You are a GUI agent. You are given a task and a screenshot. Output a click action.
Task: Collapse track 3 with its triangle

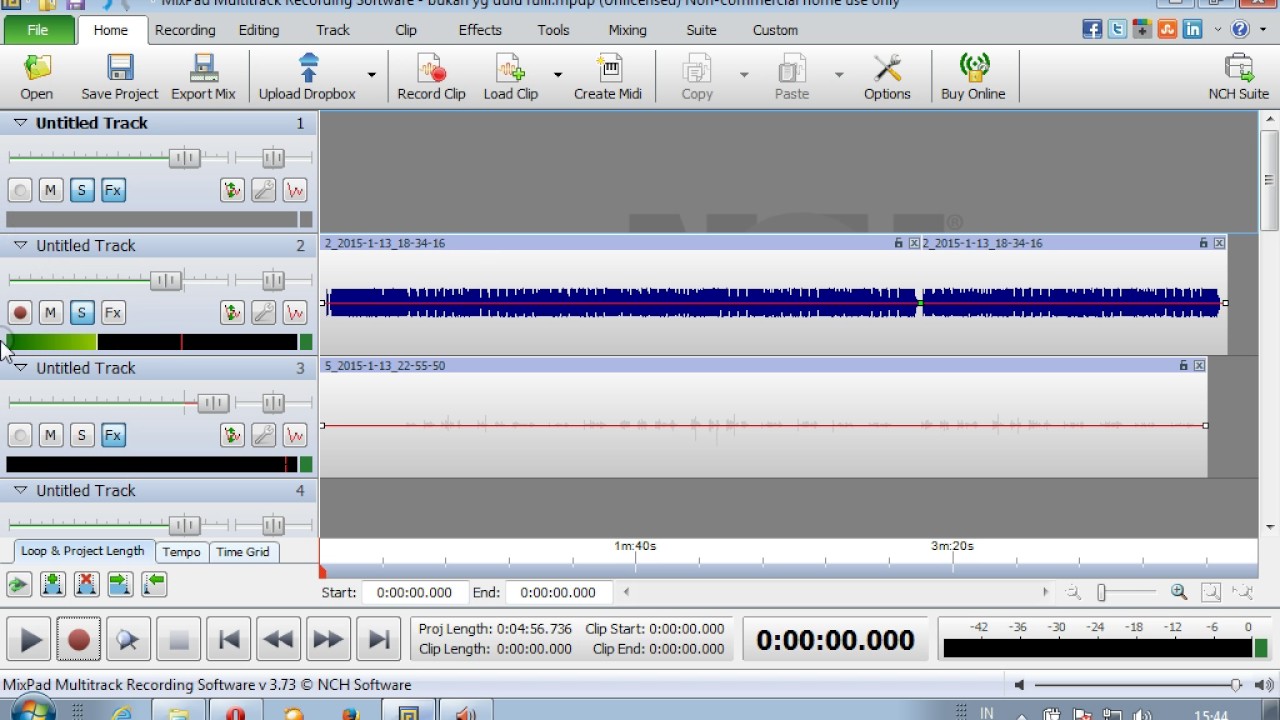click(20, 368)
